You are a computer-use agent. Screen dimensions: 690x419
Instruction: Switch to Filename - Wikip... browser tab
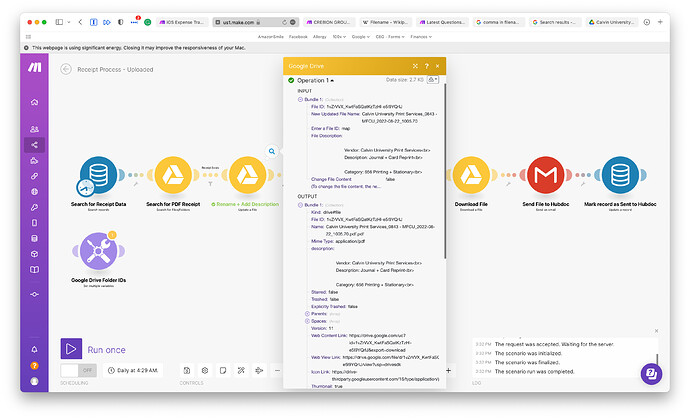click(385, 22)
